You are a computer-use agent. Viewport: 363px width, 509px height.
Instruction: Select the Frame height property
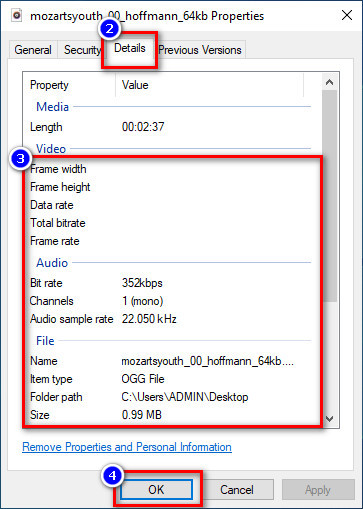click(60, 187)
